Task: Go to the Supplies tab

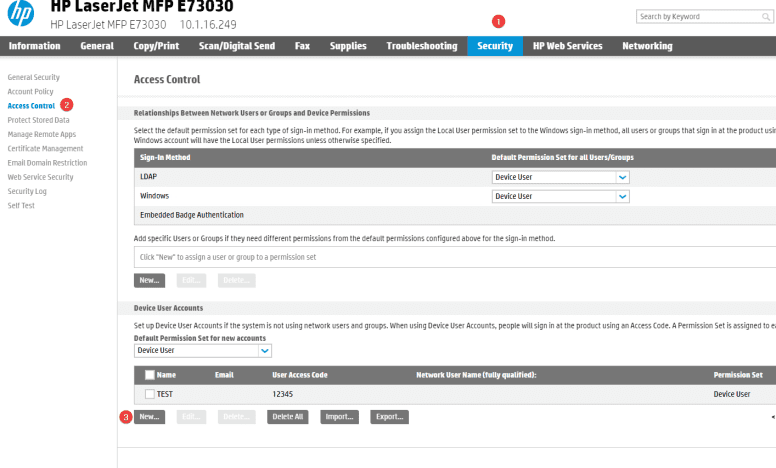Action: 348,46
